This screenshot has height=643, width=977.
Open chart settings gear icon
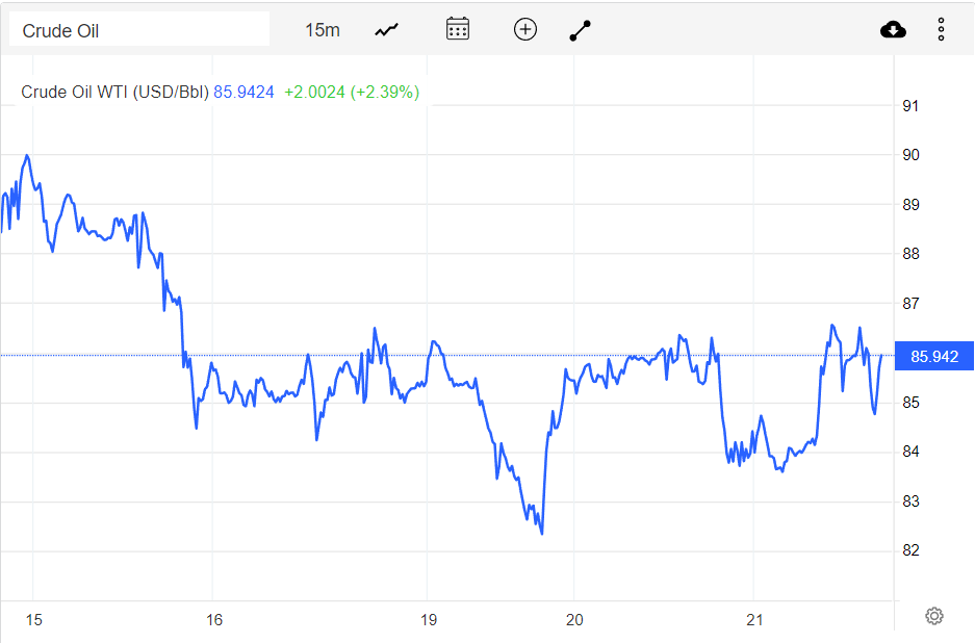click(x=934, y=615)
